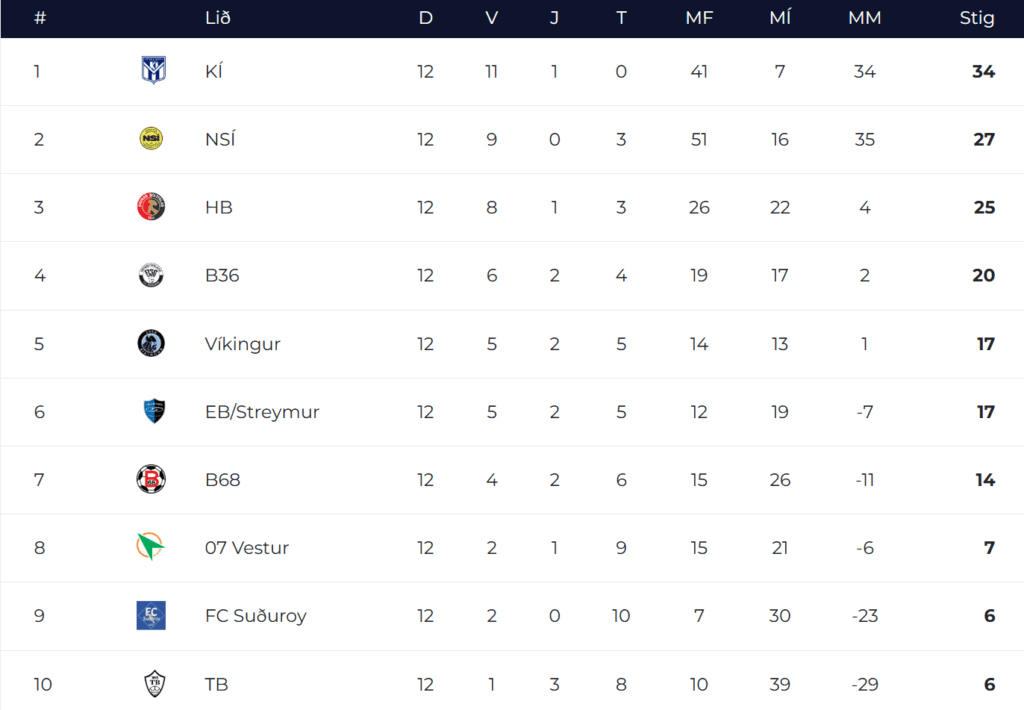Select the Víkingur team name
Image resolution: width=1024 pixels, height=710 pixels.
pos(242,344)
